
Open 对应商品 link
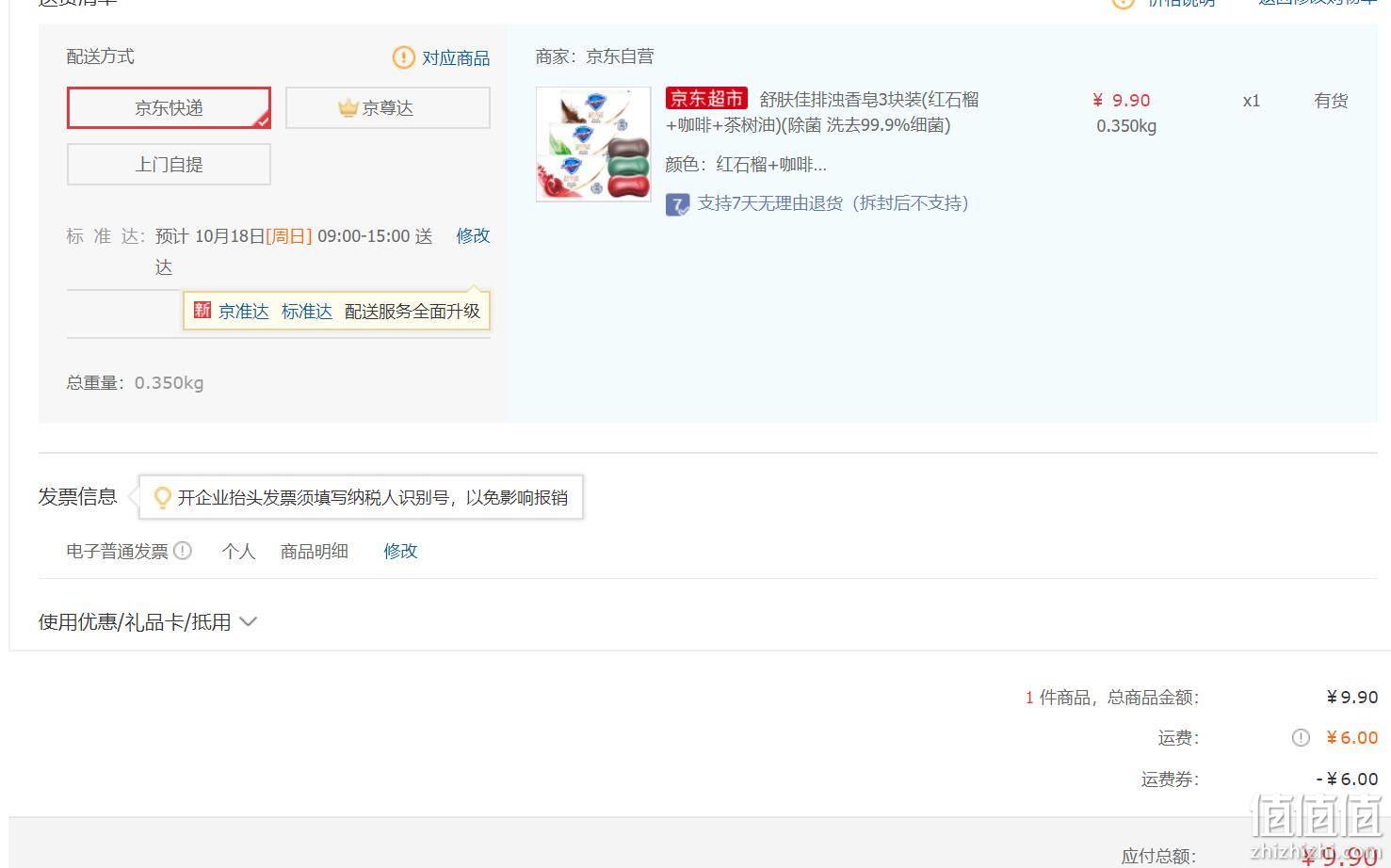click(456, 57)
